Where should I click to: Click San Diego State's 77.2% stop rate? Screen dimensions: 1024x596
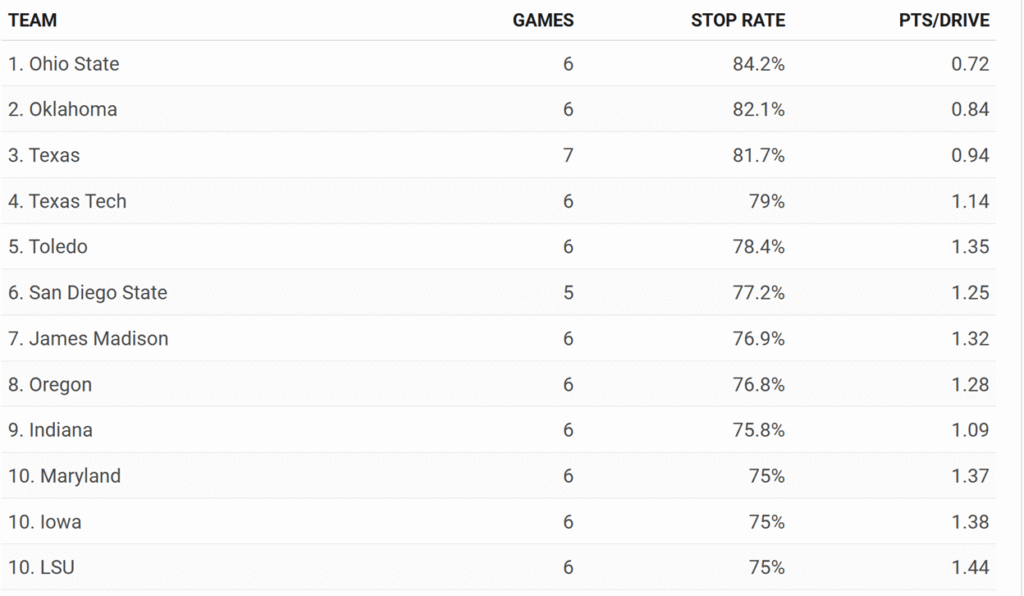pos(758,293)
